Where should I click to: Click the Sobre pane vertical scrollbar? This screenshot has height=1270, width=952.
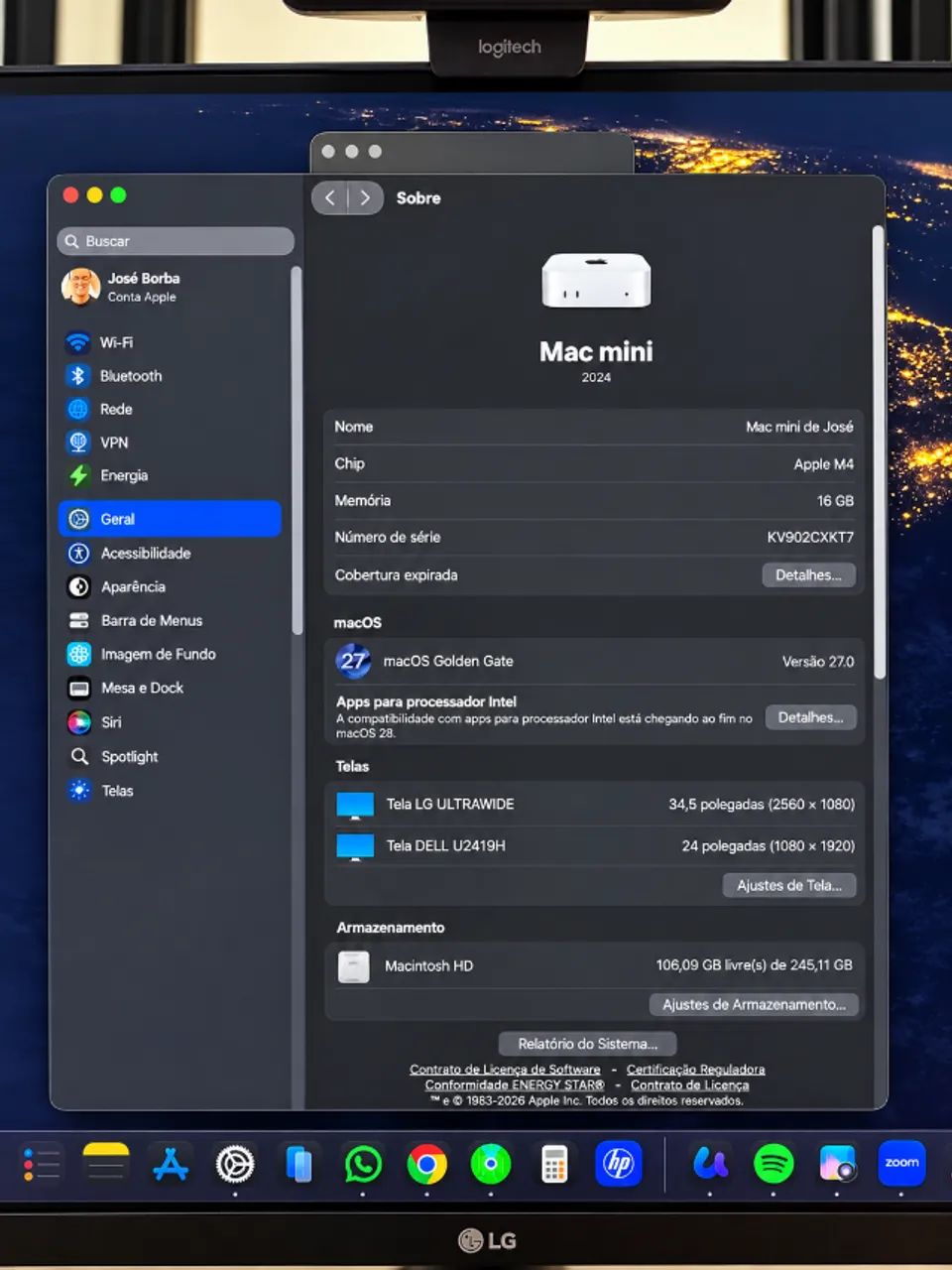coord(878,452)
